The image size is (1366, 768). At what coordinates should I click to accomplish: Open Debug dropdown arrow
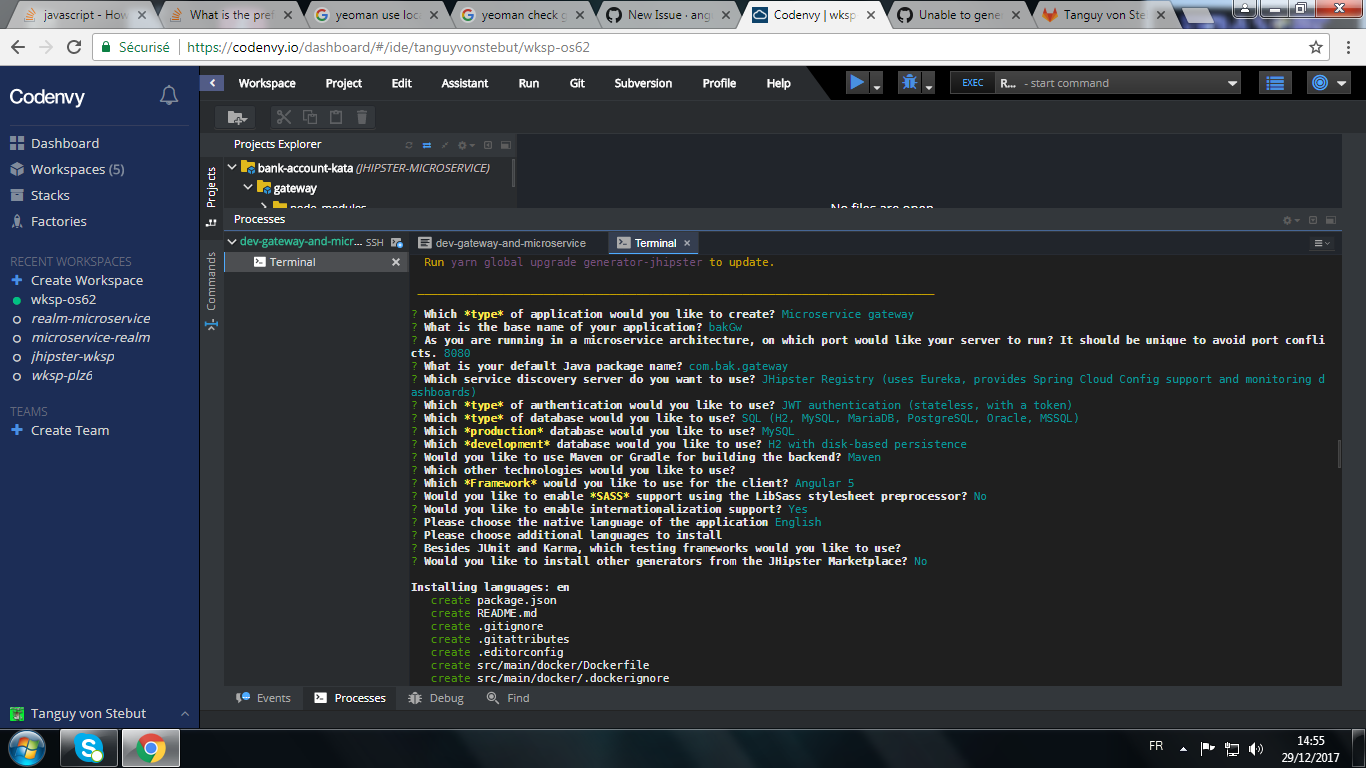click(x=929, y=87)
